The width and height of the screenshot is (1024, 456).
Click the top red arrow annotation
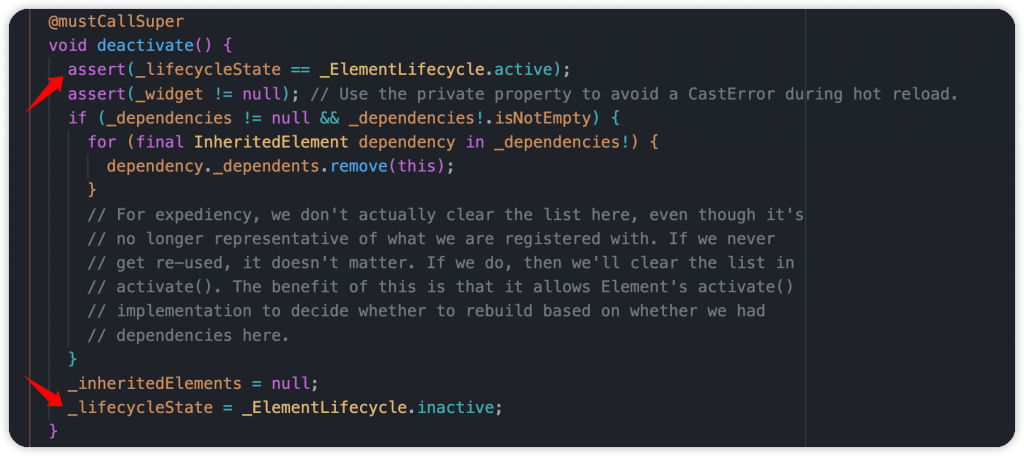click(46, 93)
